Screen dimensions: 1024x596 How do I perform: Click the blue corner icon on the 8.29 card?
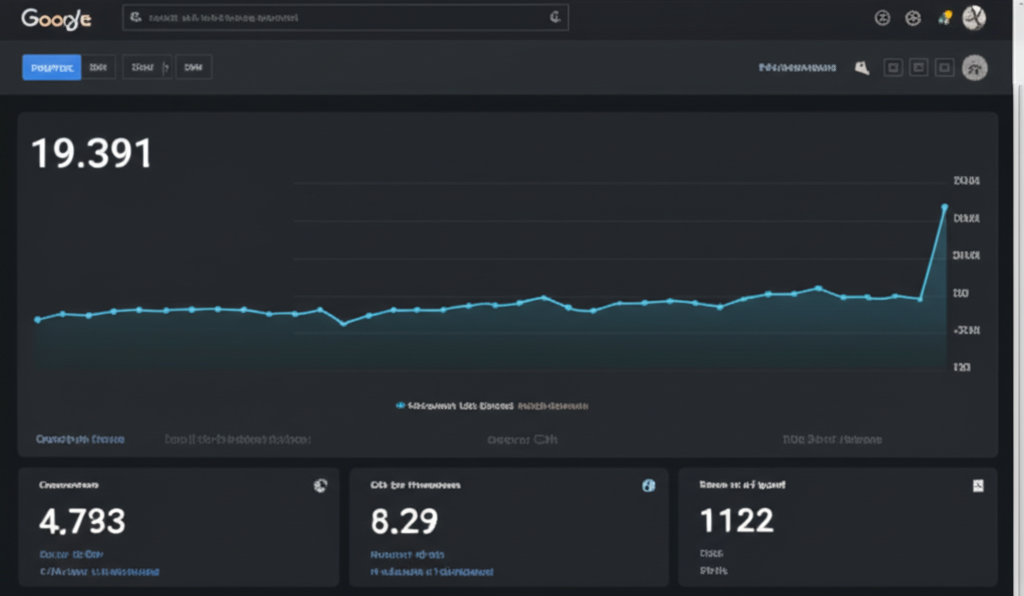pos(648,486)
